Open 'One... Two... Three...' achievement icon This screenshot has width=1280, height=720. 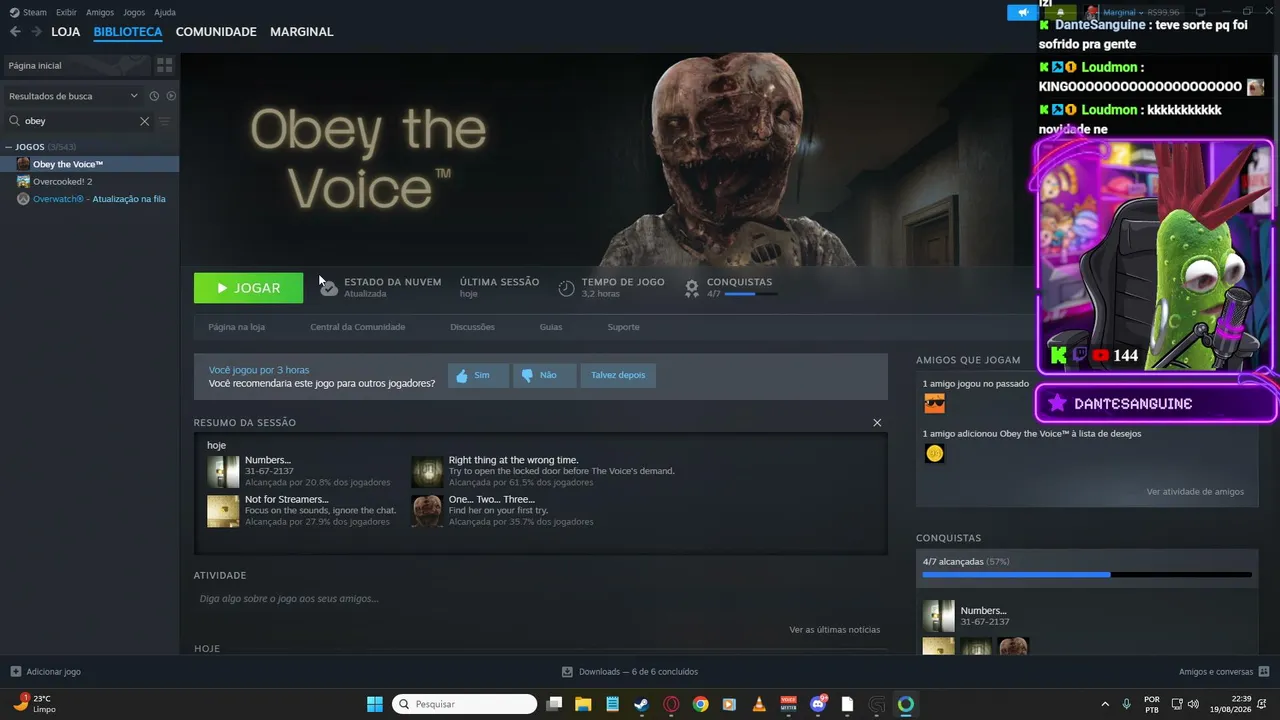[427, 511]
